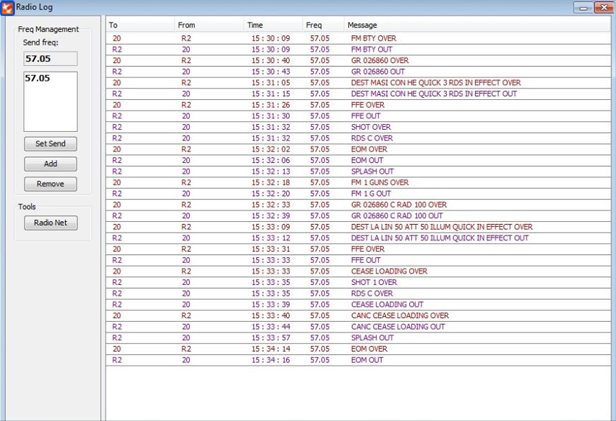Select the FFE OVER row at 15:33:31

coord(358,249)
